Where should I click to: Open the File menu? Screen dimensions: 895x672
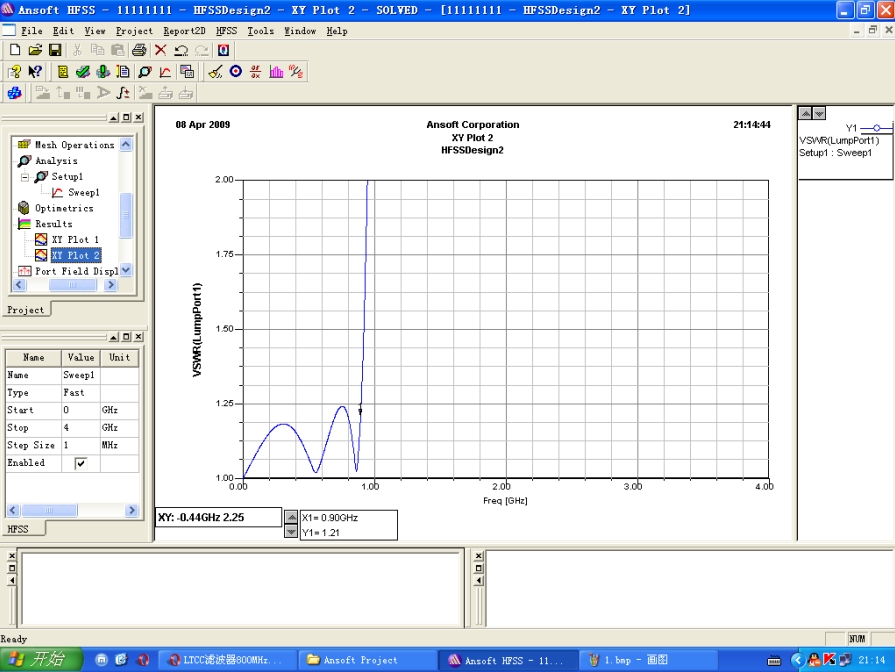pyautogui.click(x=32, y=31)
